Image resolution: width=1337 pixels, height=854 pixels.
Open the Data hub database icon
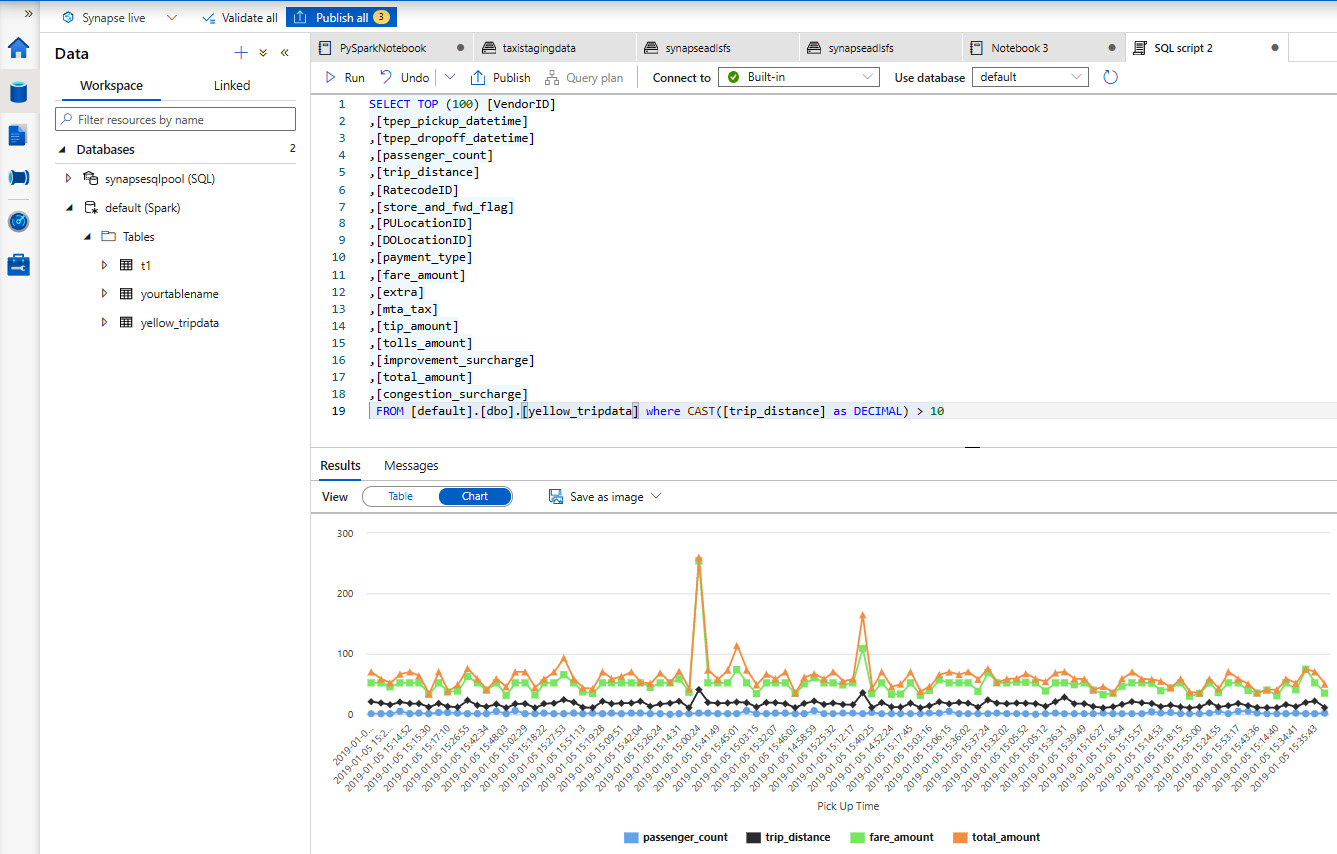pos(19,92)
